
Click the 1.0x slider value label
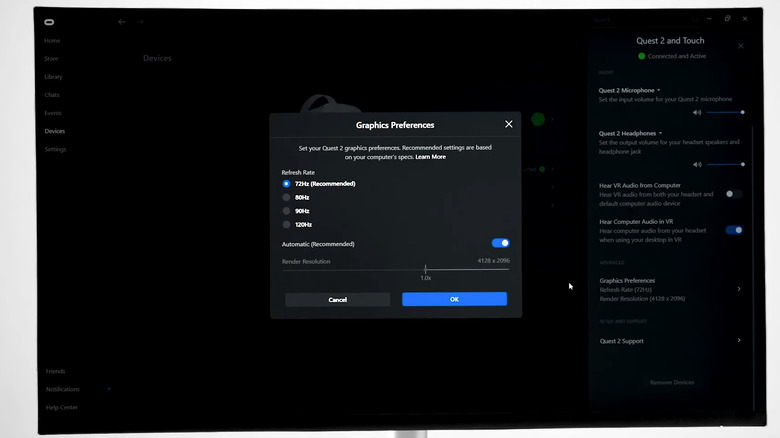click(x=425, y=278)
